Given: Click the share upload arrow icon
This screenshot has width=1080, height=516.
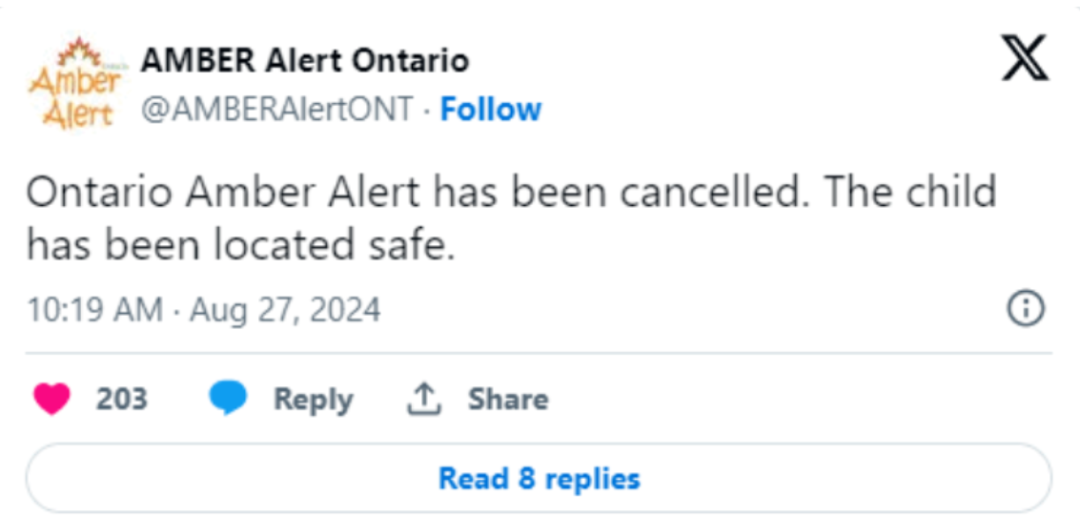Looking at the screenshot, I should [x=424, y=400].
